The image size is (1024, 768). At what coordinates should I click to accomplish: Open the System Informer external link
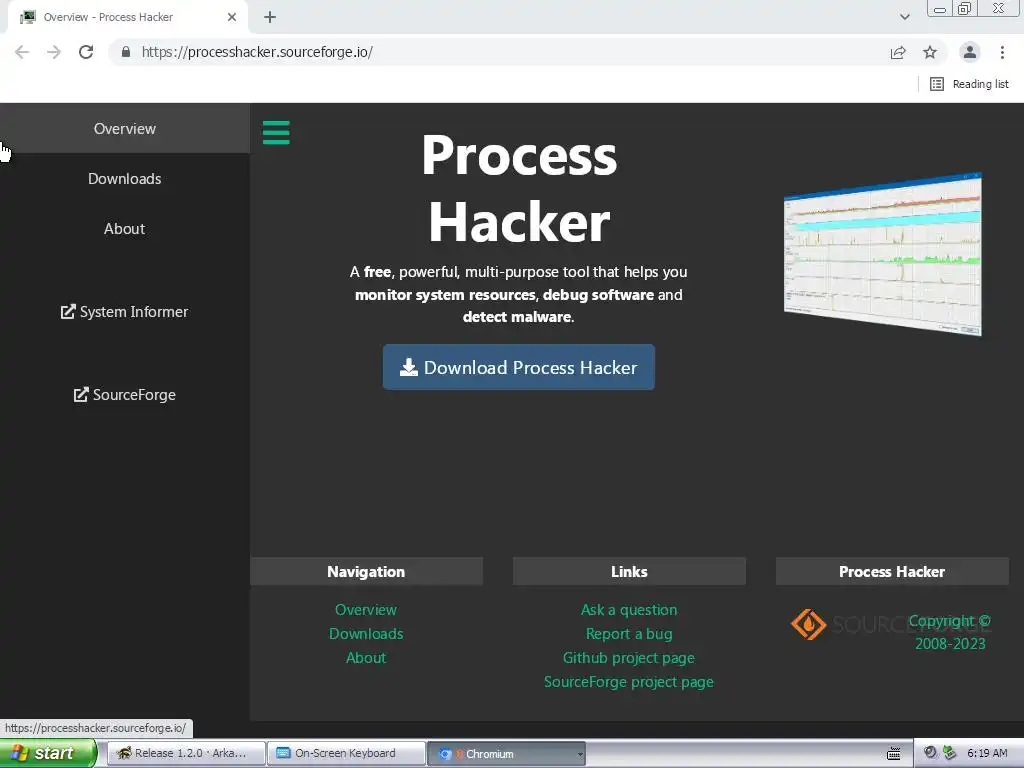coord(125,312)
